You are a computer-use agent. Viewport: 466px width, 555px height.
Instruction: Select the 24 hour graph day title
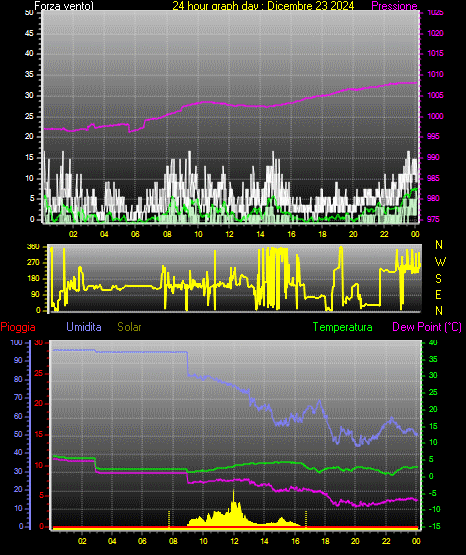[263, 6]
